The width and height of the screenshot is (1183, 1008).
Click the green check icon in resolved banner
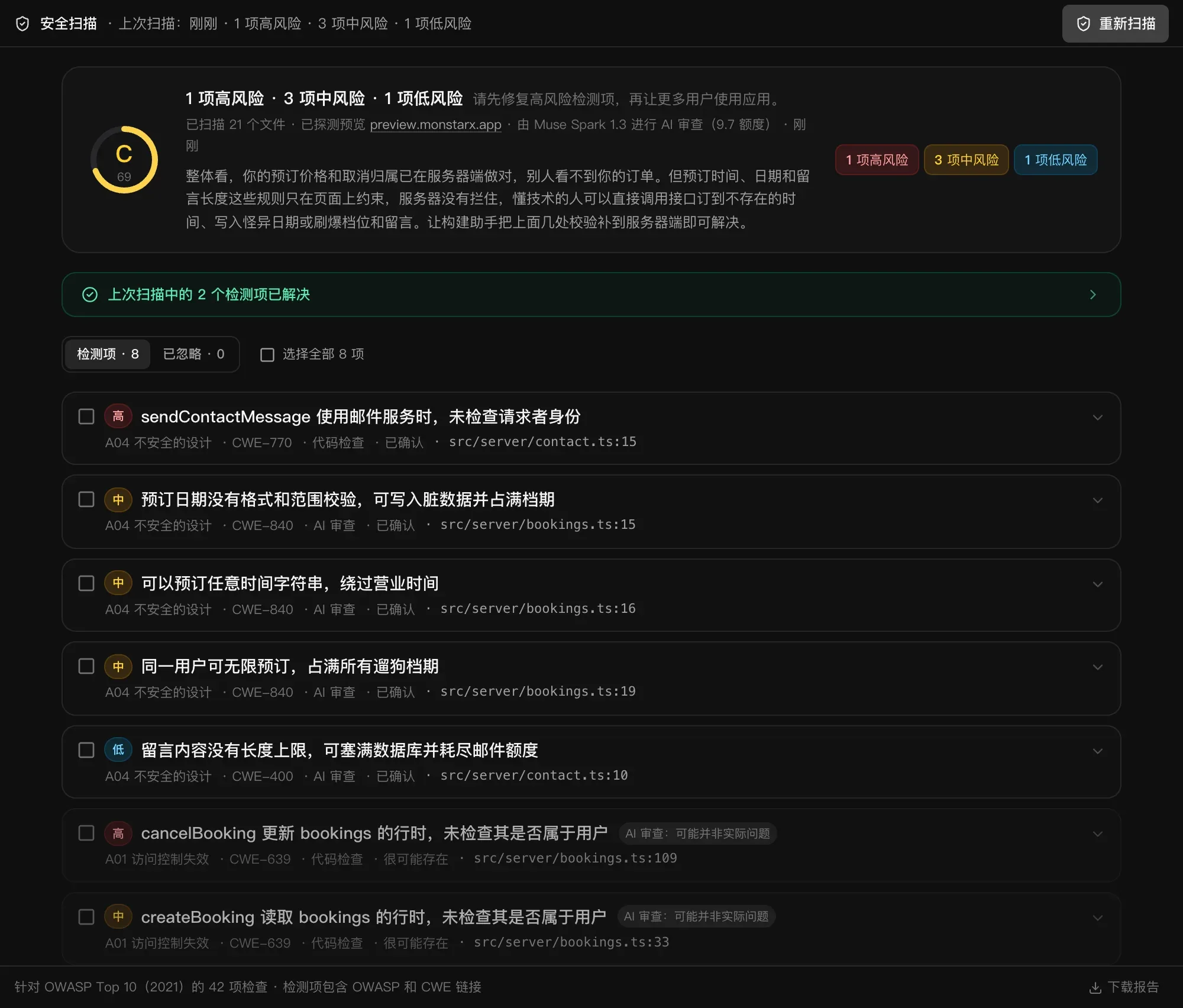tap(90, 295)
